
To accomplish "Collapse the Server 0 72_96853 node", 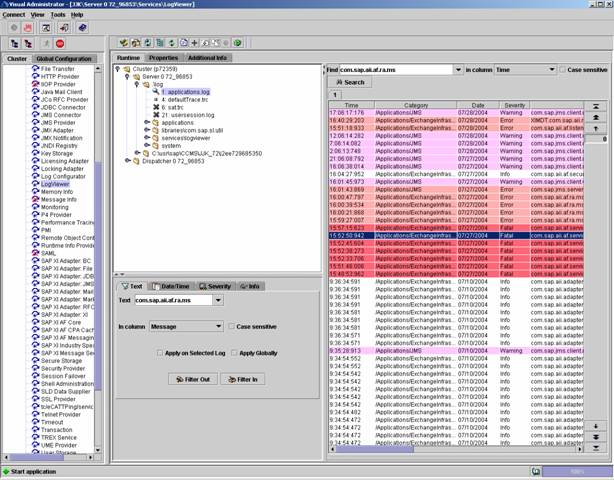I will click(127, 77).
